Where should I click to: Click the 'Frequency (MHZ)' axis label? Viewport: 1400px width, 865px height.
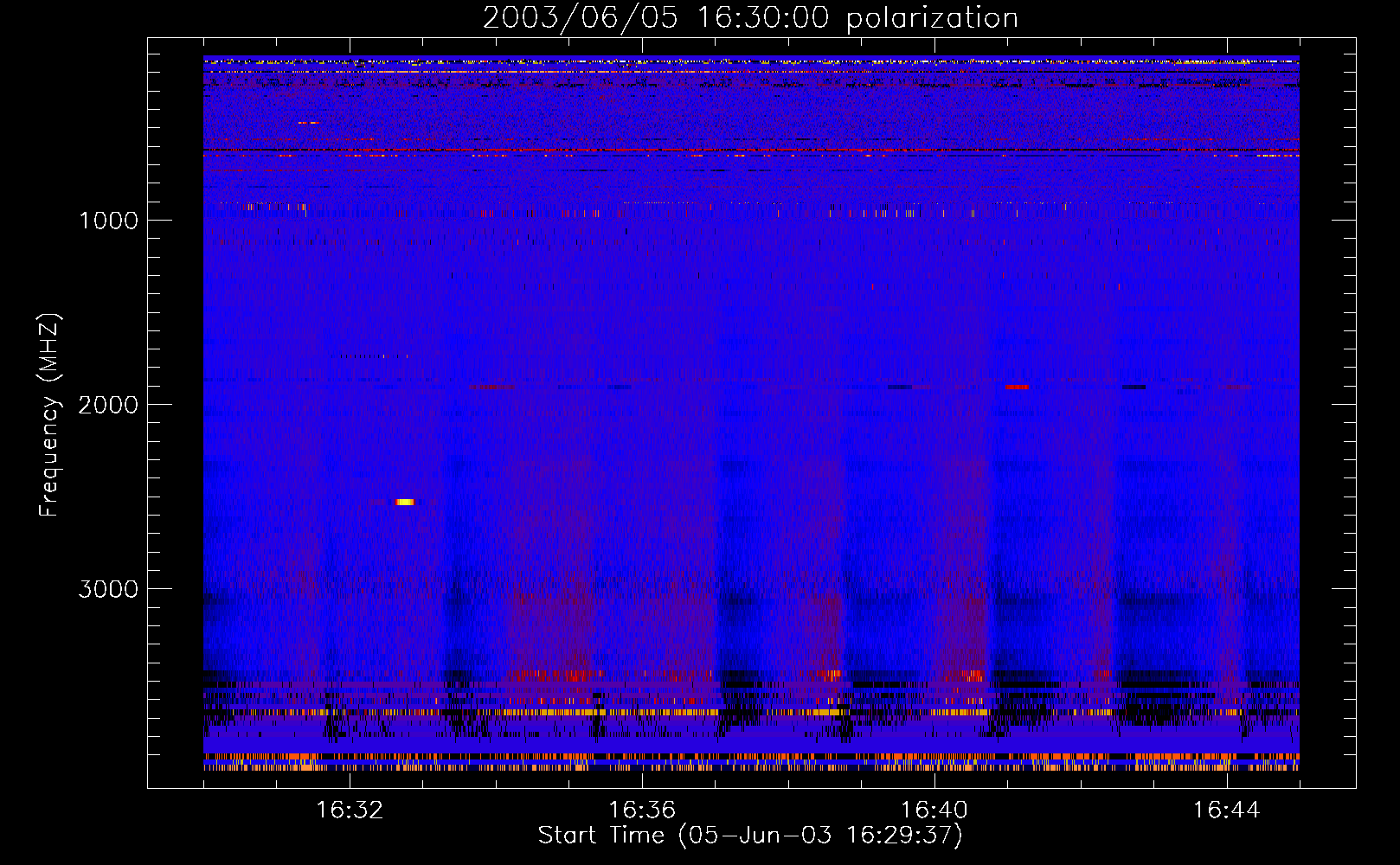point(50,415)
